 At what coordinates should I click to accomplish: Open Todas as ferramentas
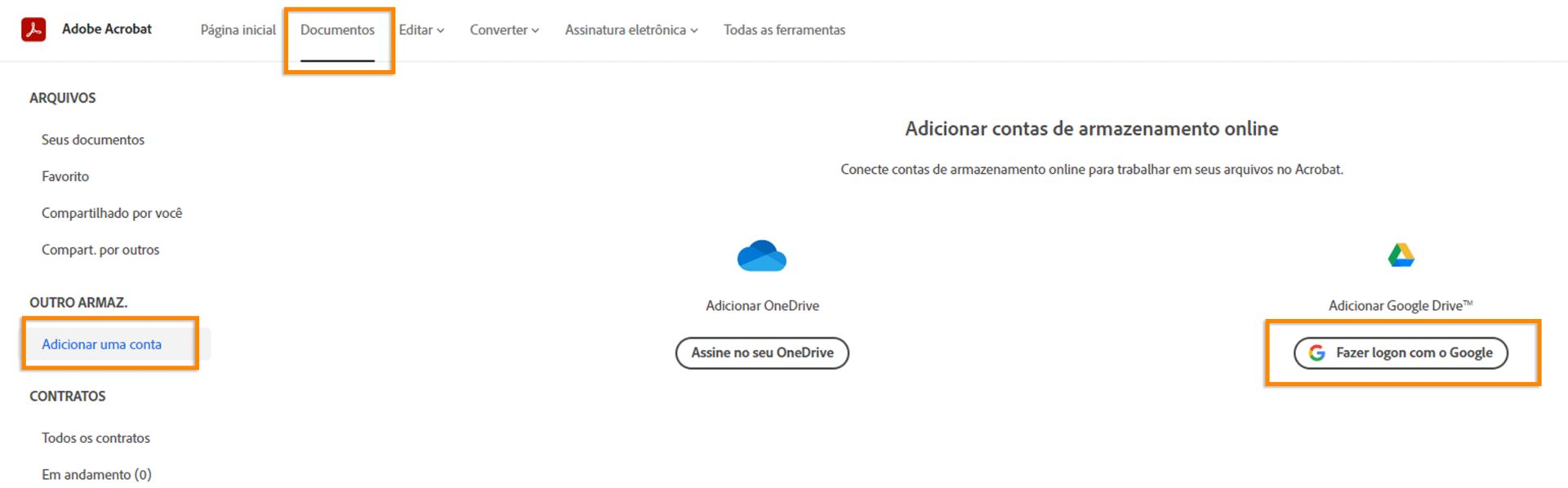(784, 29)
